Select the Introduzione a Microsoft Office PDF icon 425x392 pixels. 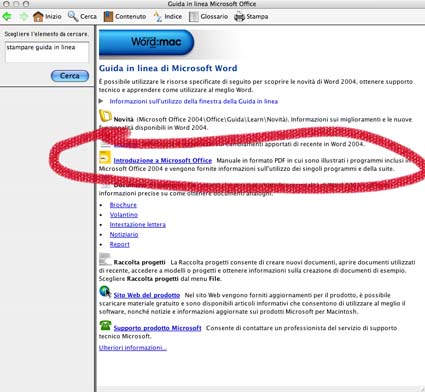[x=105, y=157]
